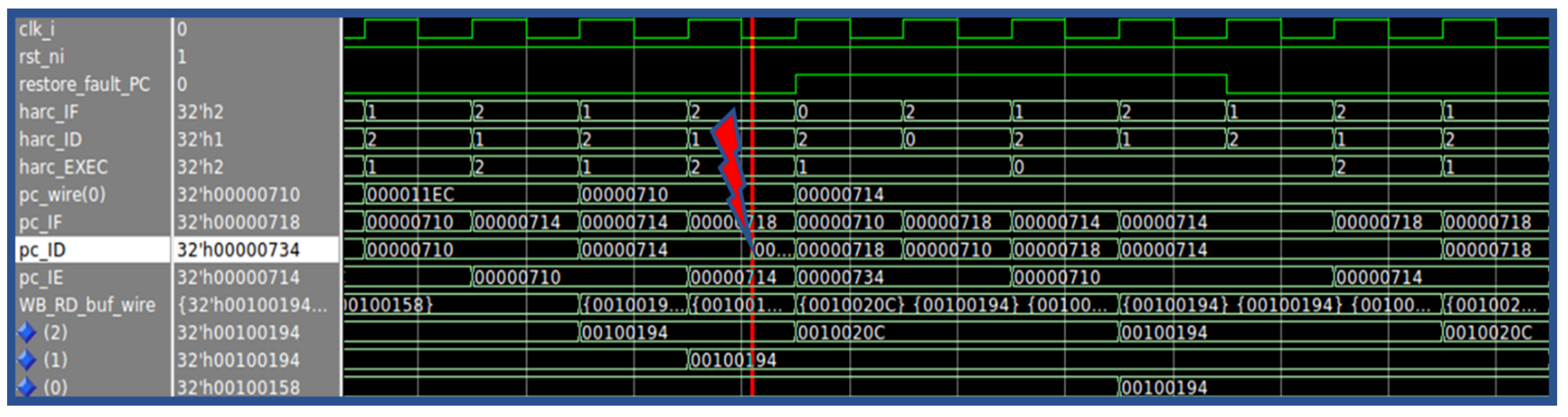
Task: Select the (2) sub-element label
Action: pos(55,333)
